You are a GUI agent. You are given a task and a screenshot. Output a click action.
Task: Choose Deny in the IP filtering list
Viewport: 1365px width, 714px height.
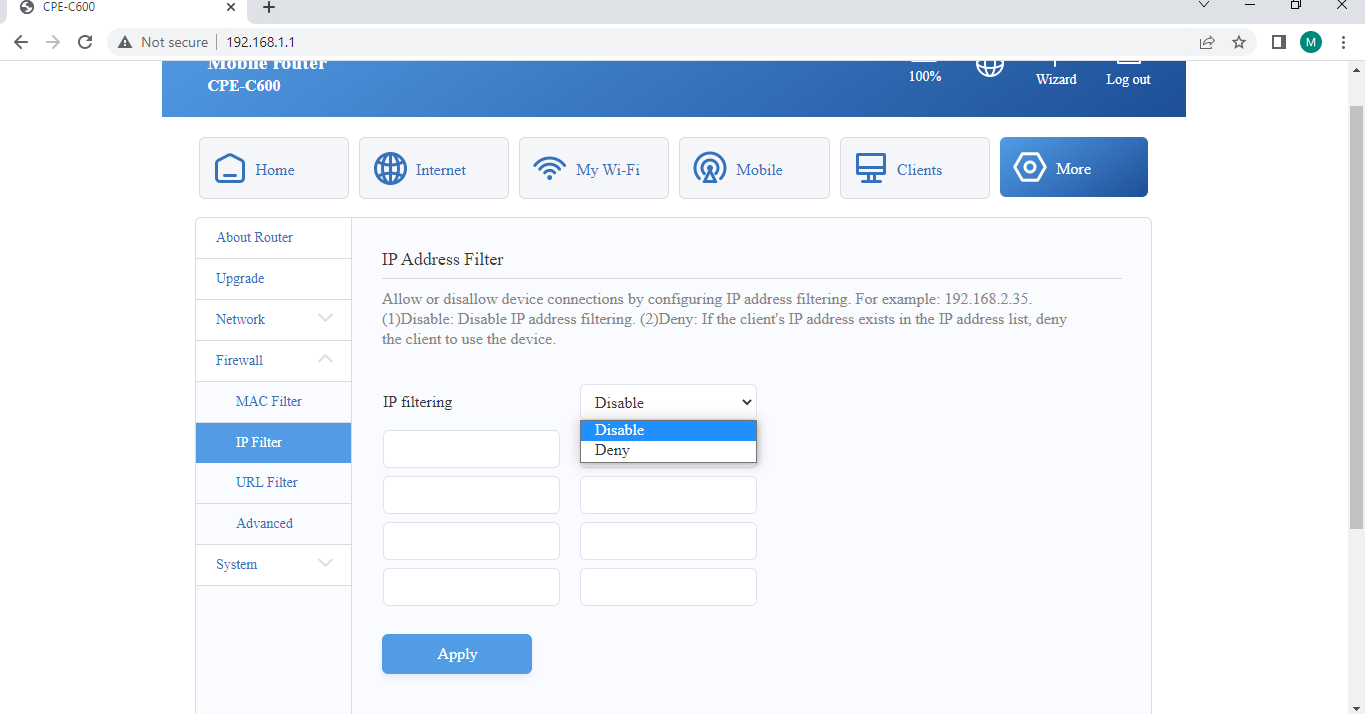(x=668, y=450)
